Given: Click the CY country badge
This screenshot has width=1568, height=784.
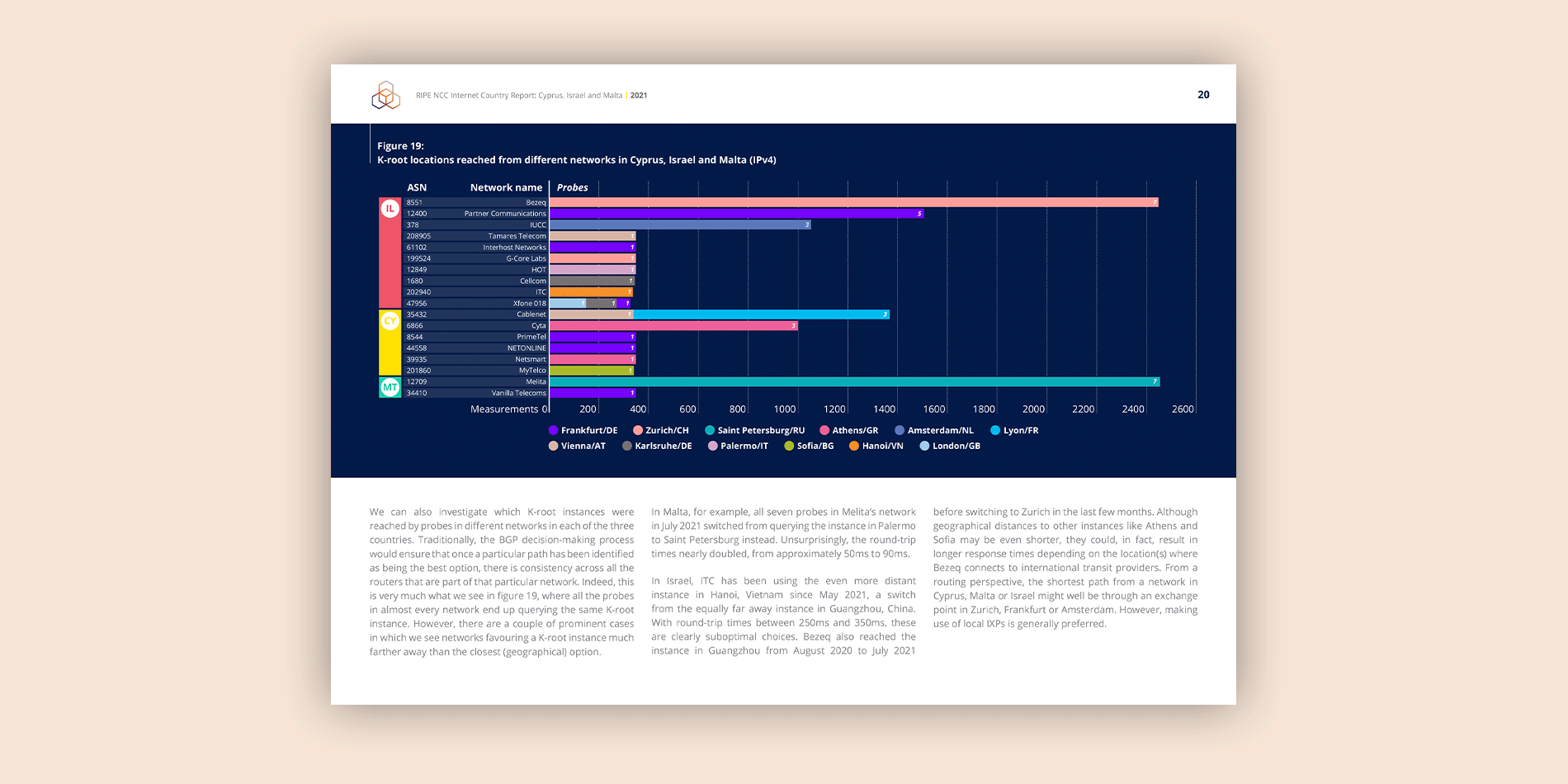Looking at the screenshot, I should pyautogui.click(x=390, y=321).
